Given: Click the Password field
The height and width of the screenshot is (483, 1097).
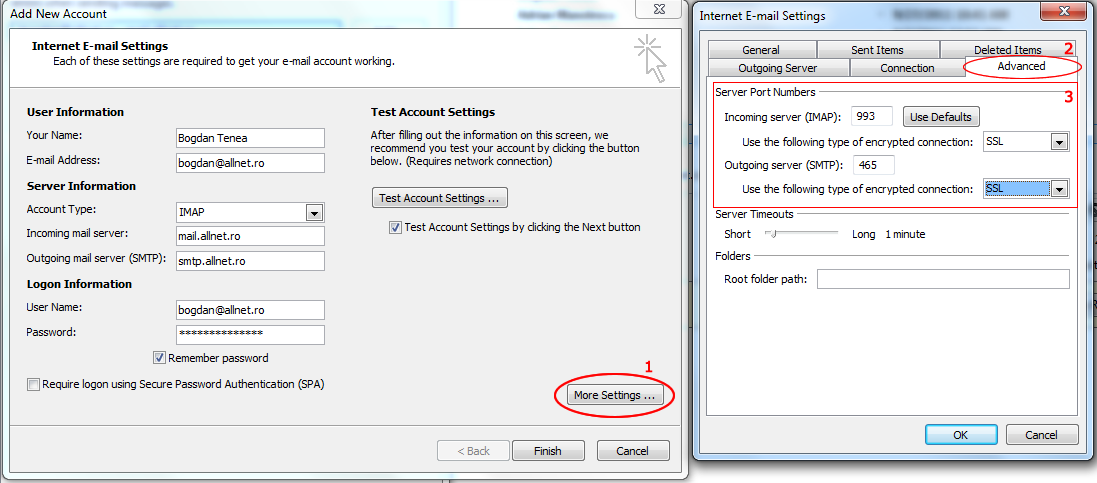Looking at the screenshot, I should (250, 335).
